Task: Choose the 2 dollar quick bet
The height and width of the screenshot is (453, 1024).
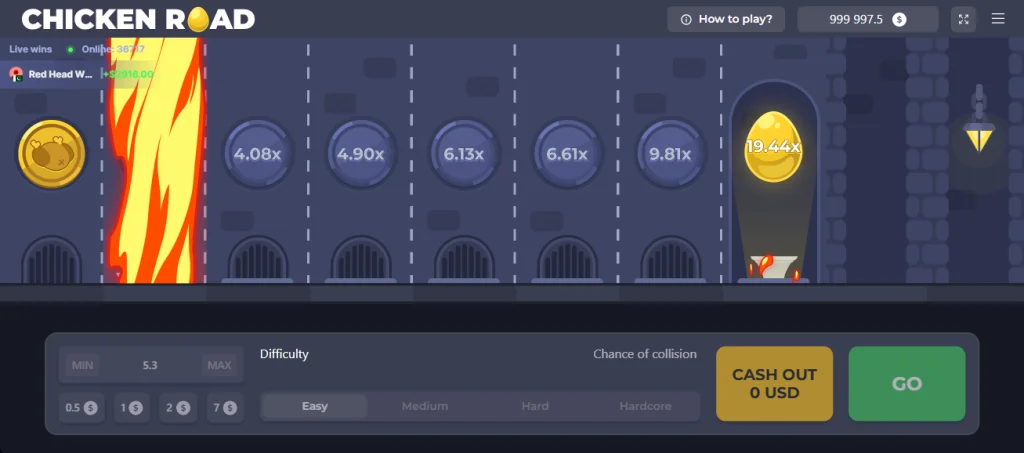Action: [x=178, y=408]
